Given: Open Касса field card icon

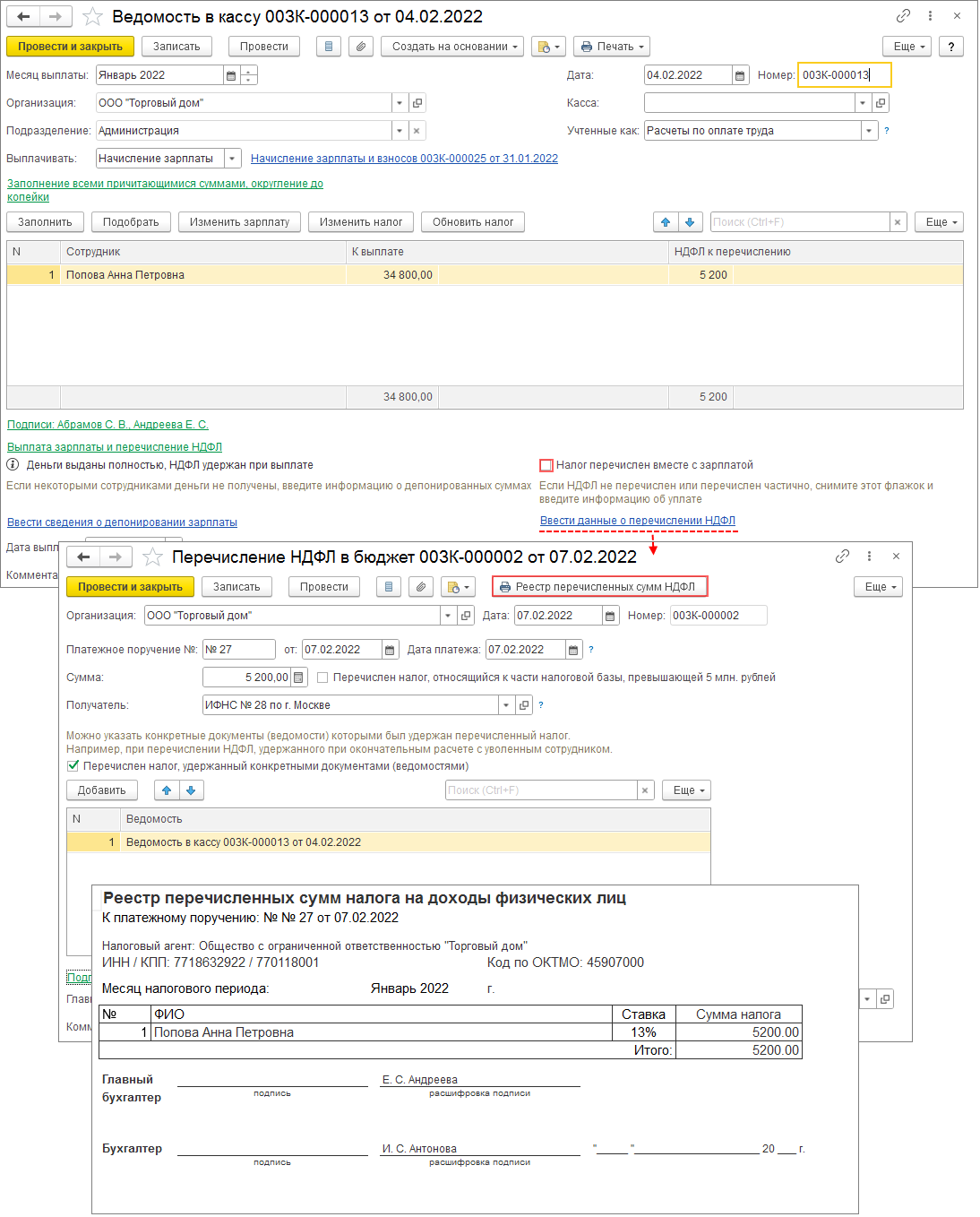Looking at the screenshot, I should [x=881, y=103].
